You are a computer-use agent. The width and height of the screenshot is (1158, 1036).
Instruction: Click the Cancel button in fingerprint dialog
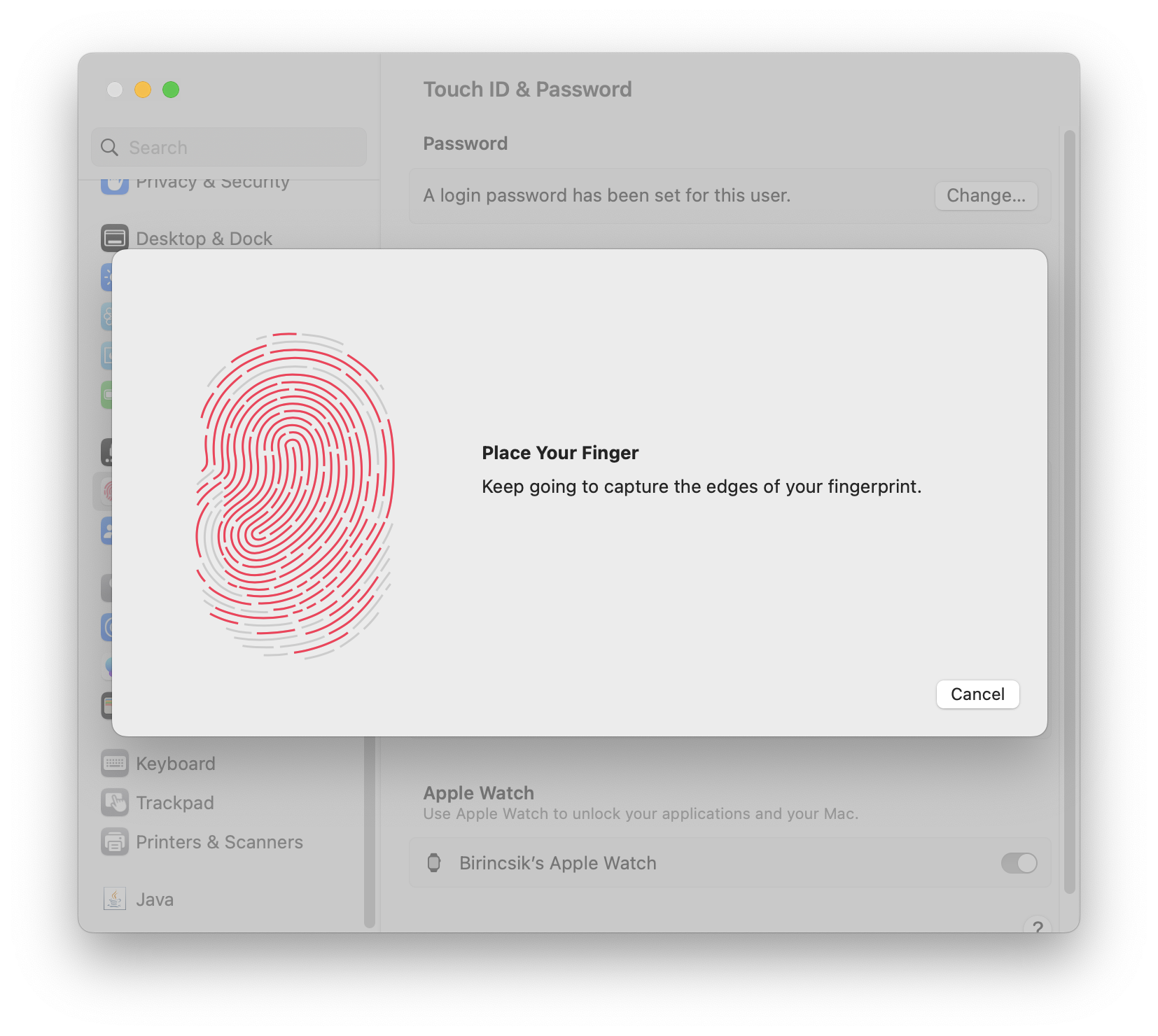pos(977,694)
